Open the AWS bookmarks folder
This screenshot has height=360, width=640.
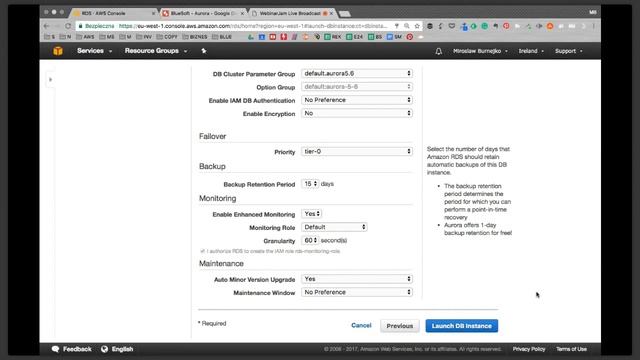coord(85,37)
